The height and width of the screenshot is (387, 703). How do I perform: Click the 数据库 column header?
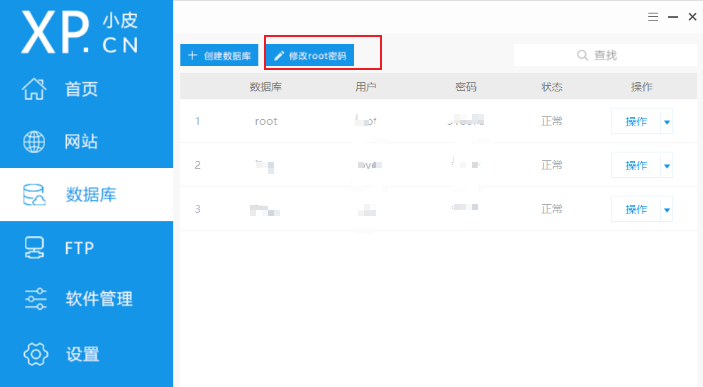pos(266,87)
